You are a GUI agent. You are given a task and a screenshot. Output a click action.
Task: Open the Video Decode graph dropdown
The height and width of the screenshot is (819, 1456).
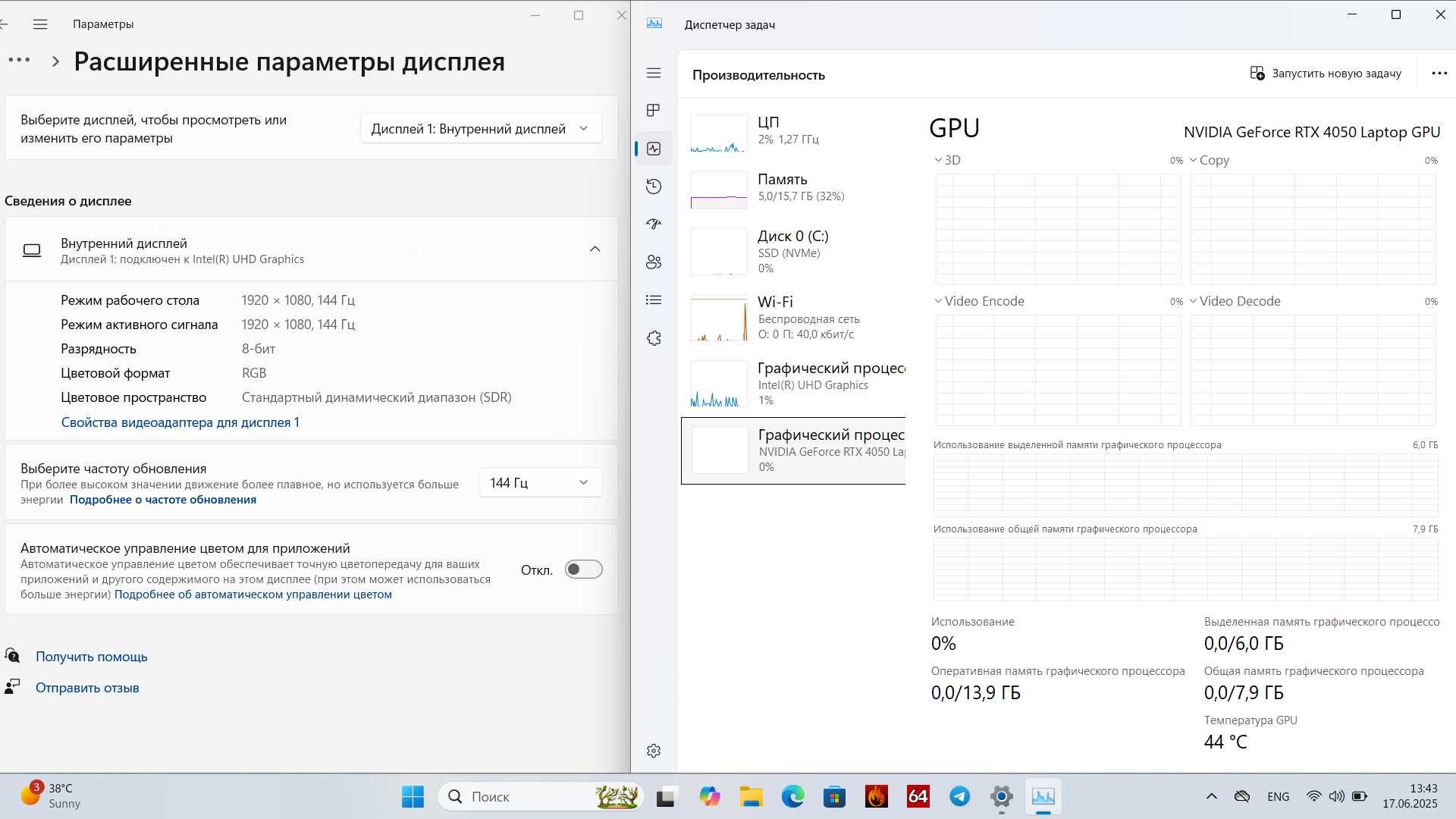pyautogui.click(x=1235, y=301)
